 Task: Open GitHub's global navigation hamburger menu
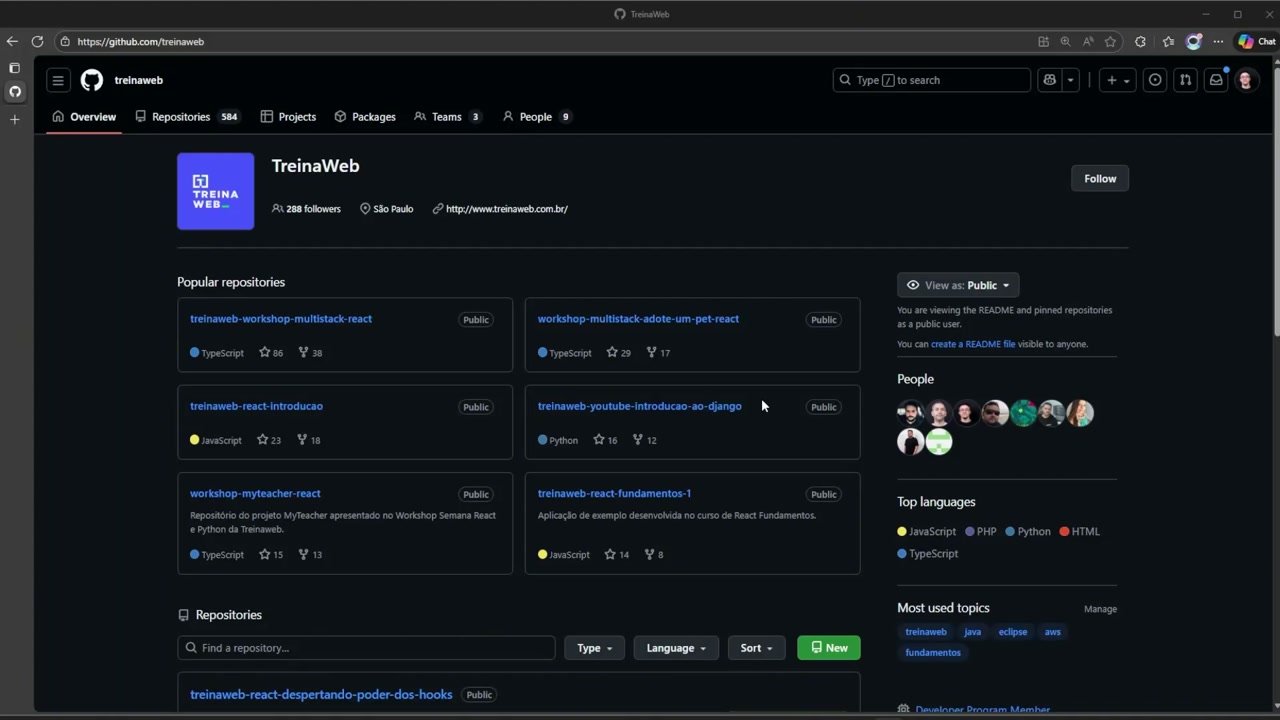pyautogui.click(x=57, y=80)
